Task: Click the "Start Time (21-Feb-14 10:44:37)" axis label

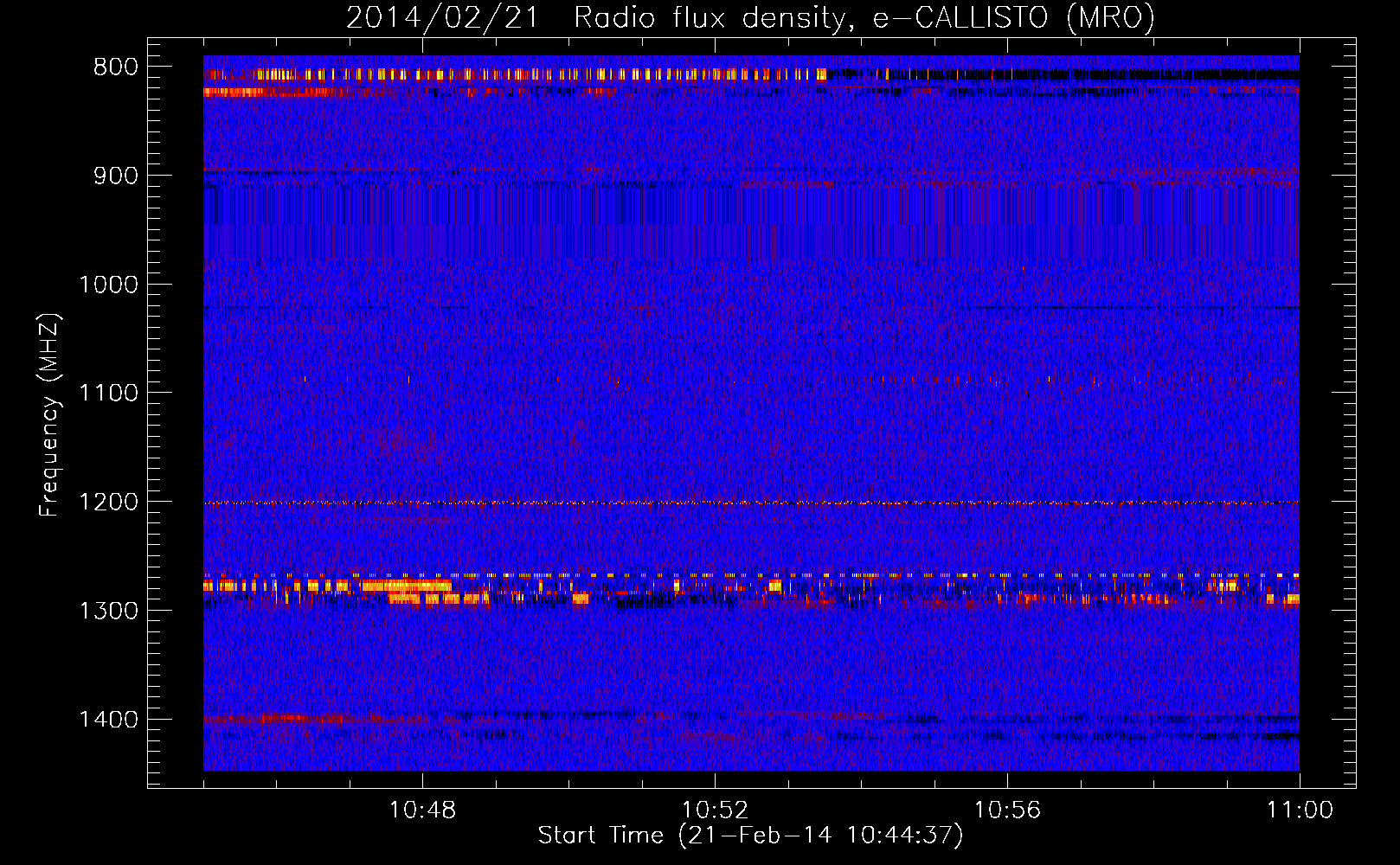Action: coord(750,836)
